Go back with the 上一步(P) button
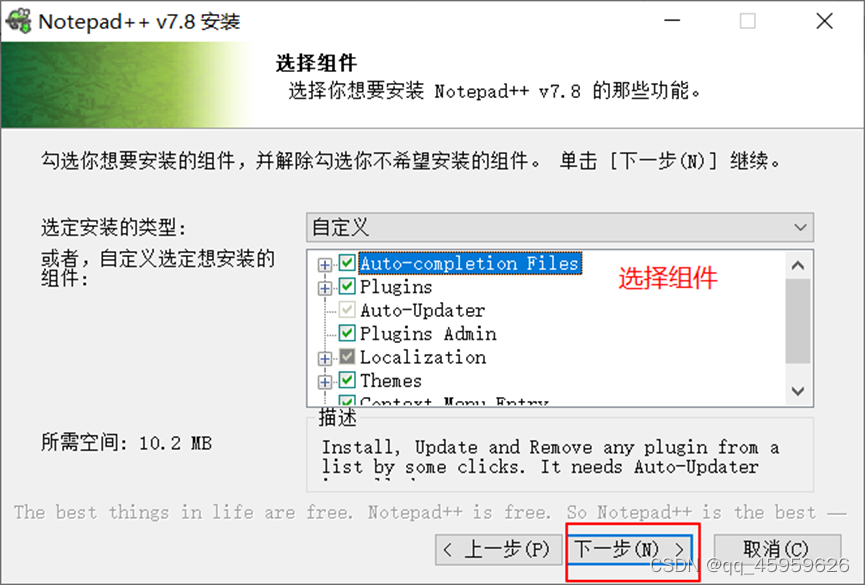Image resolution: width=865 pixels, height=585 pixels. [x=498, y=550]
